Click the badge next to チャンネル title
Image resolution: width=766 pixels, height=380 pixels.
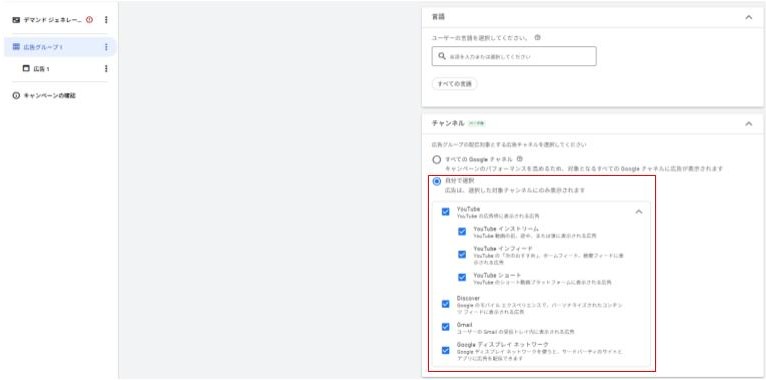[476, 124]
